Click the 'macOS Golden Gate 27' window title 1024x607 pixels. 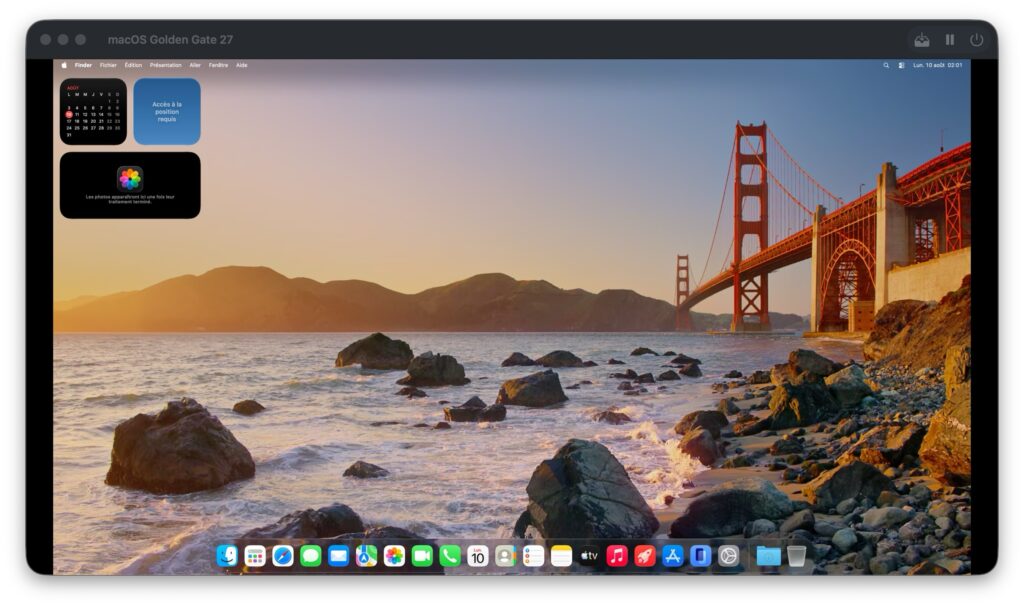pos(170,40)
